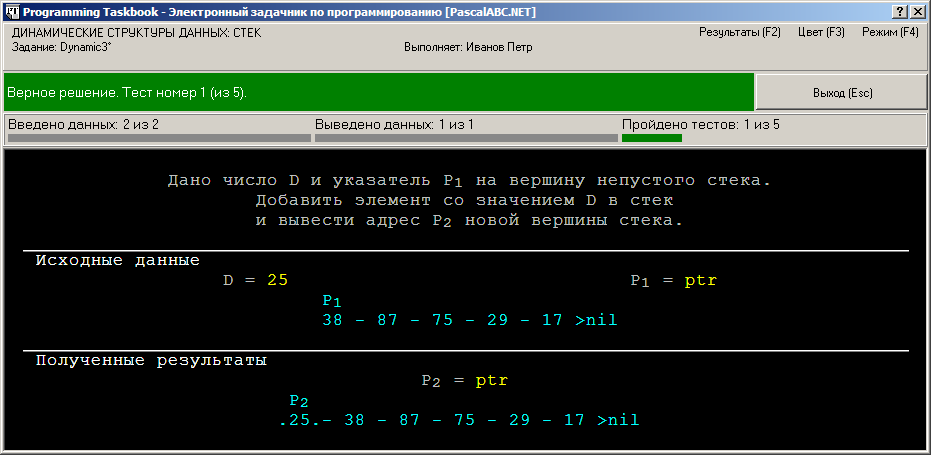Click the yellow D value 25

click(x=277, y=280)
